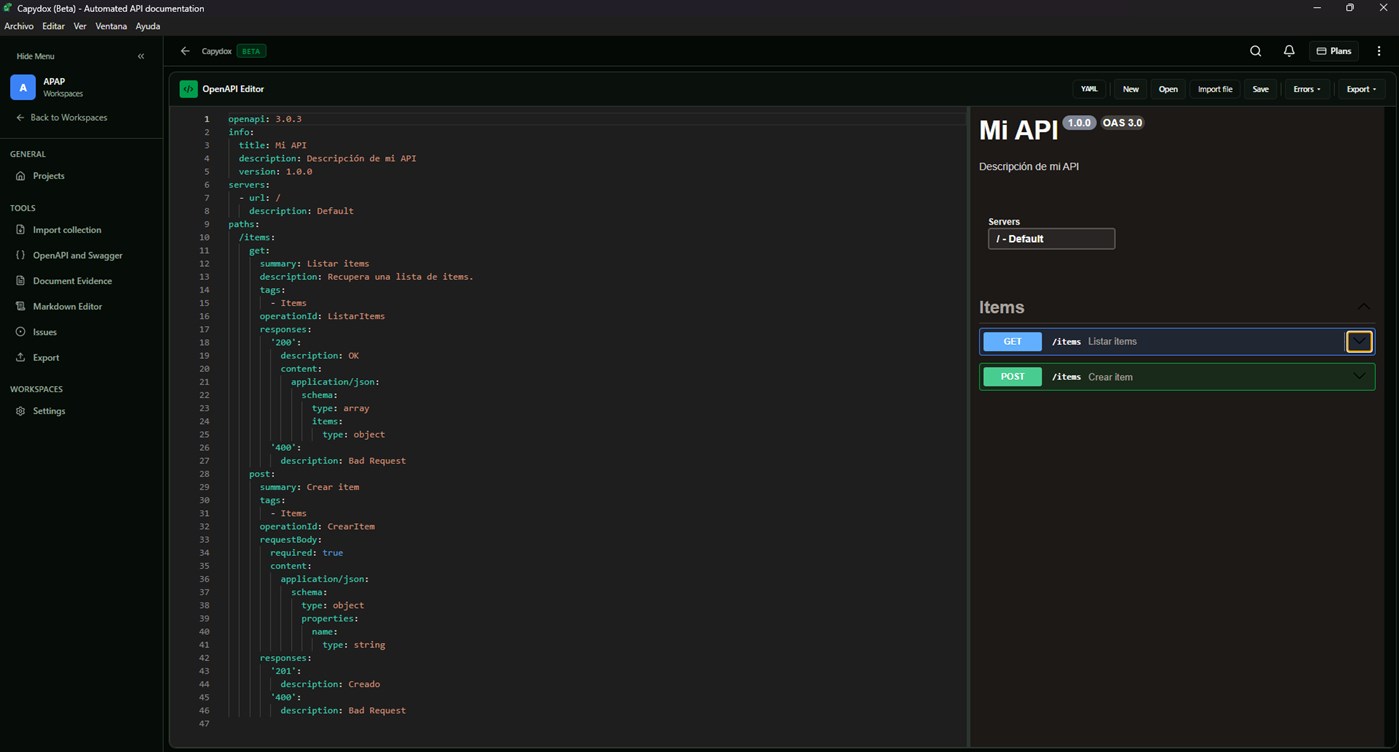Go back using the top arrow icon

pyautogui.click(x=185, y=51)
